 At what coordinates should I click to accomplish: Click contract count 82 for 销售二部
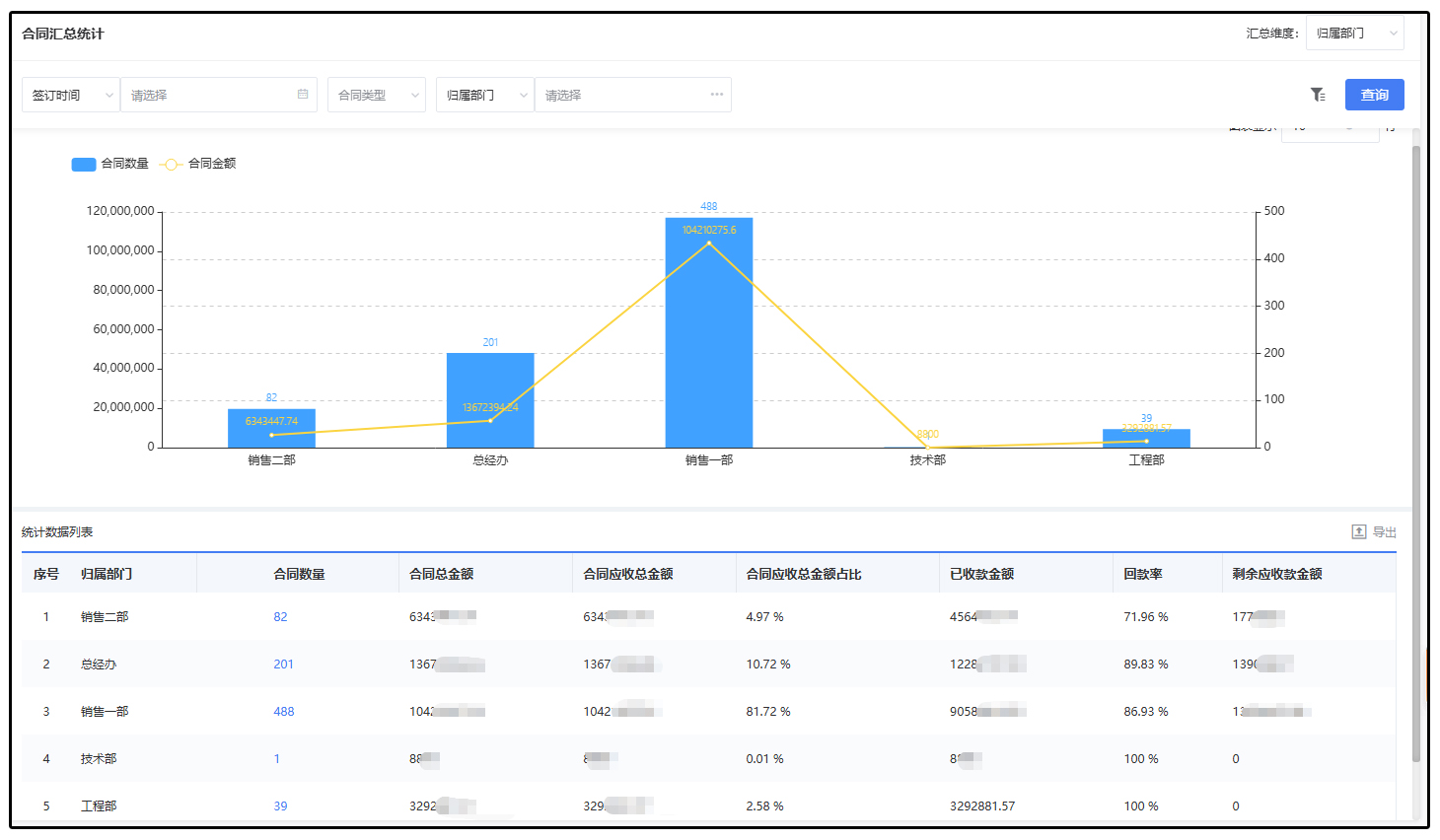(x=280, y=617)
